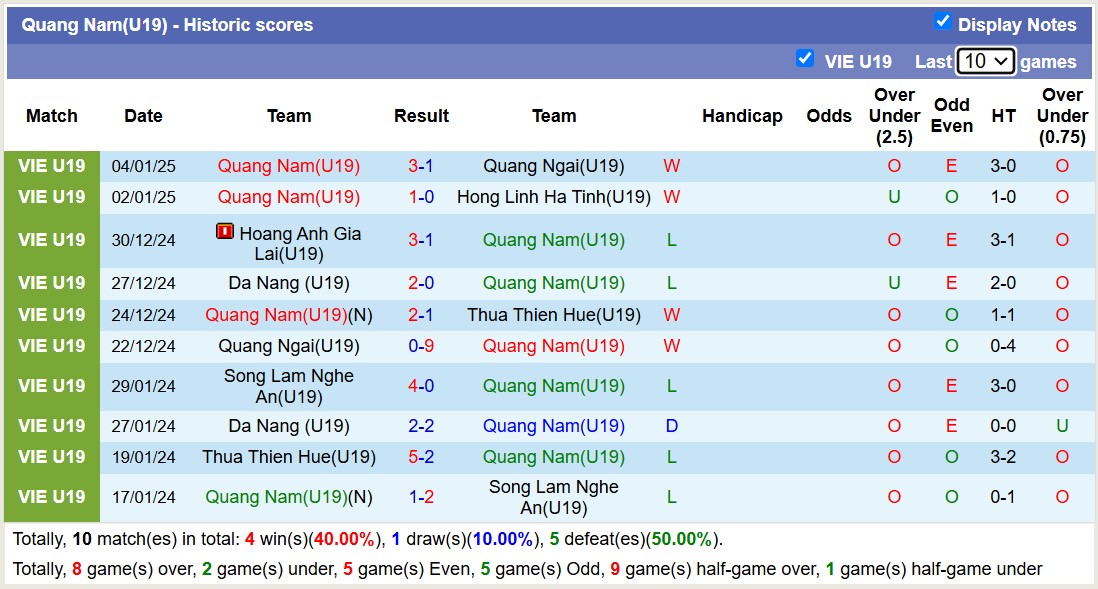The height and width of the screenshot is (589, 1098).
Task: Select Thua Thien Hue(U19) in the 24/12/24 row
Action: tap(554, 314)
